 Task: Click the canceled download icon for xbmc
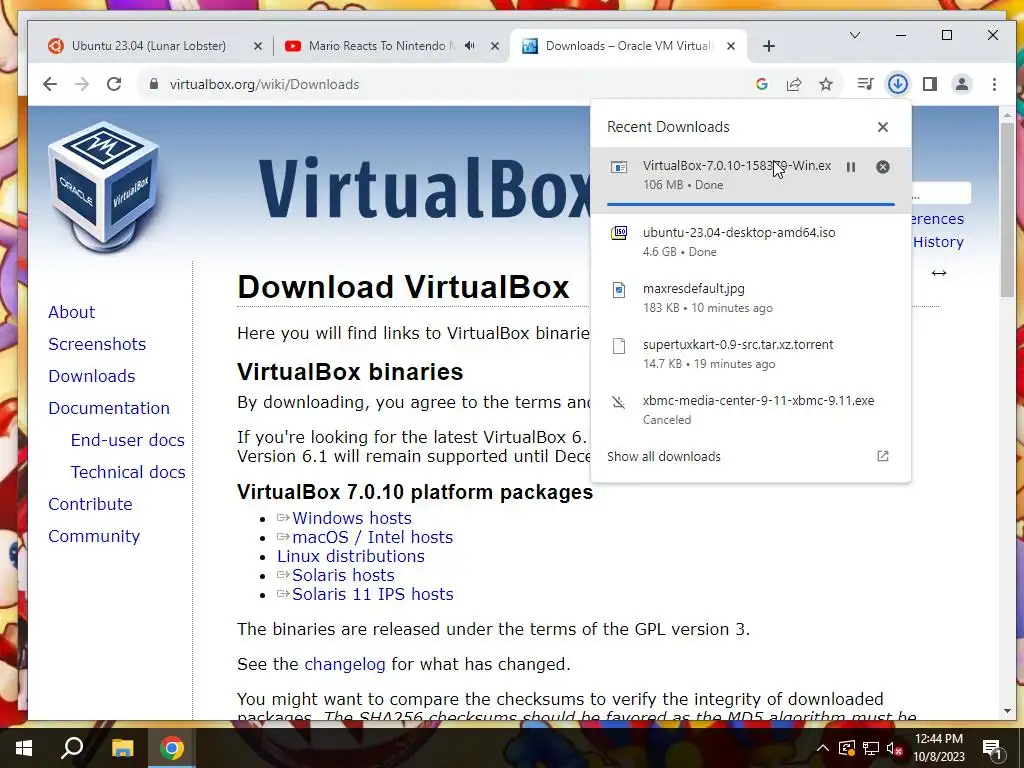618,402
